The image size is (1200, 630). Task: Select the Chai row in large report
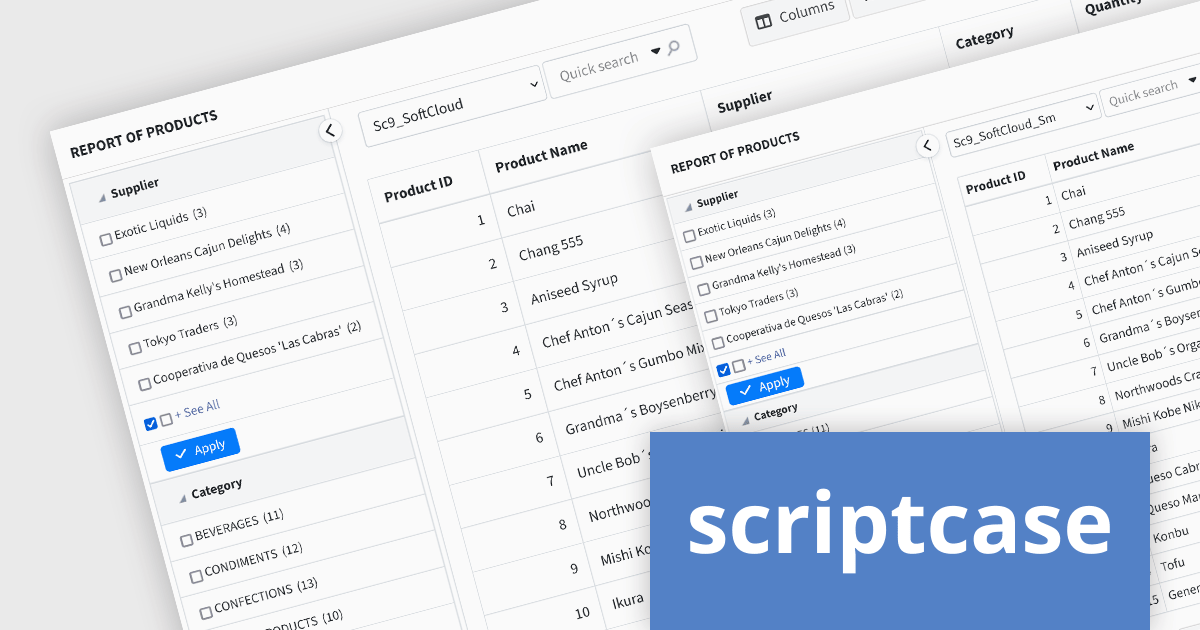tap(521, 209)
